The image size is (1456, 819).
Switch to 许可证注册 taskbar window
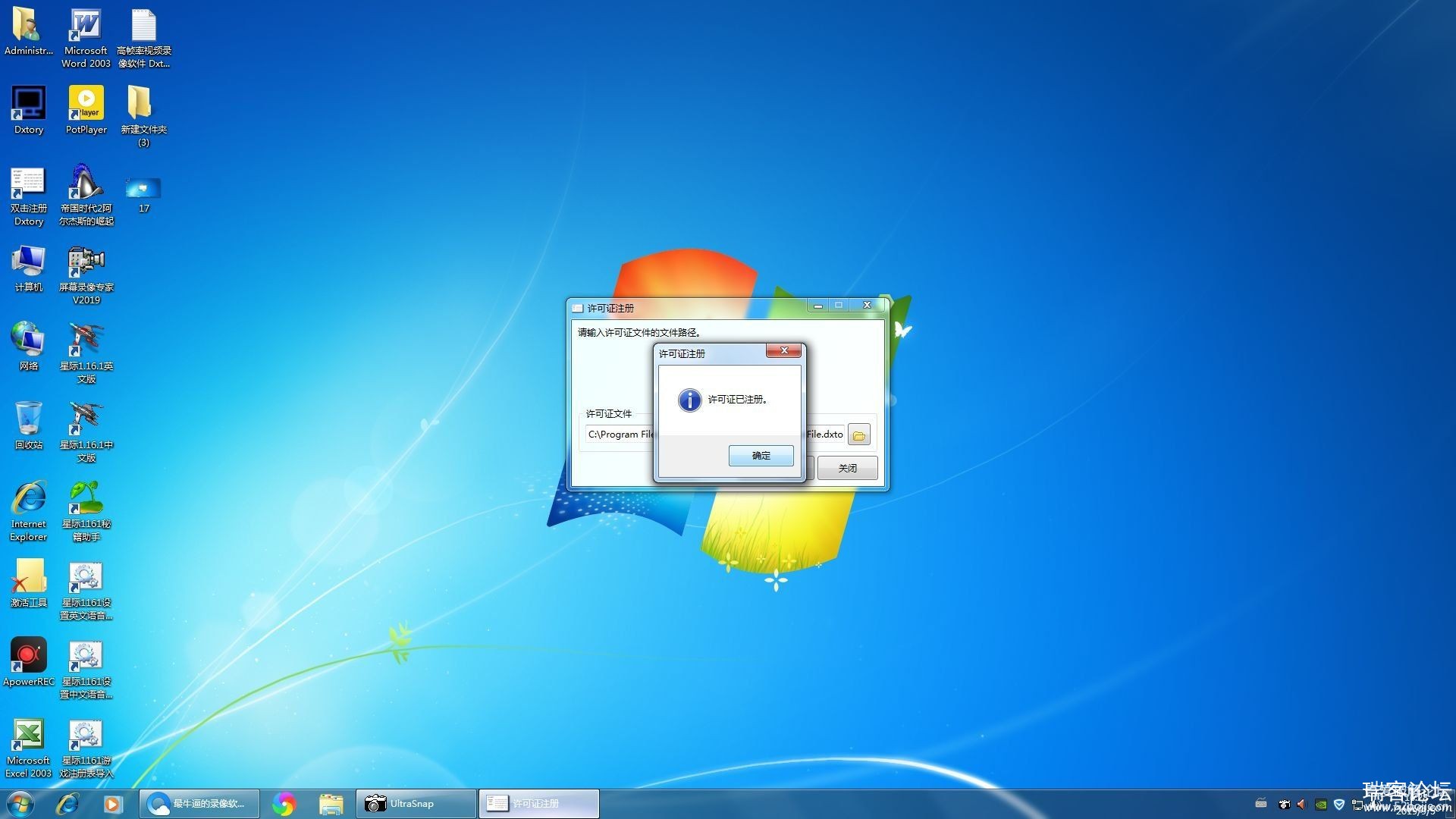538,804
